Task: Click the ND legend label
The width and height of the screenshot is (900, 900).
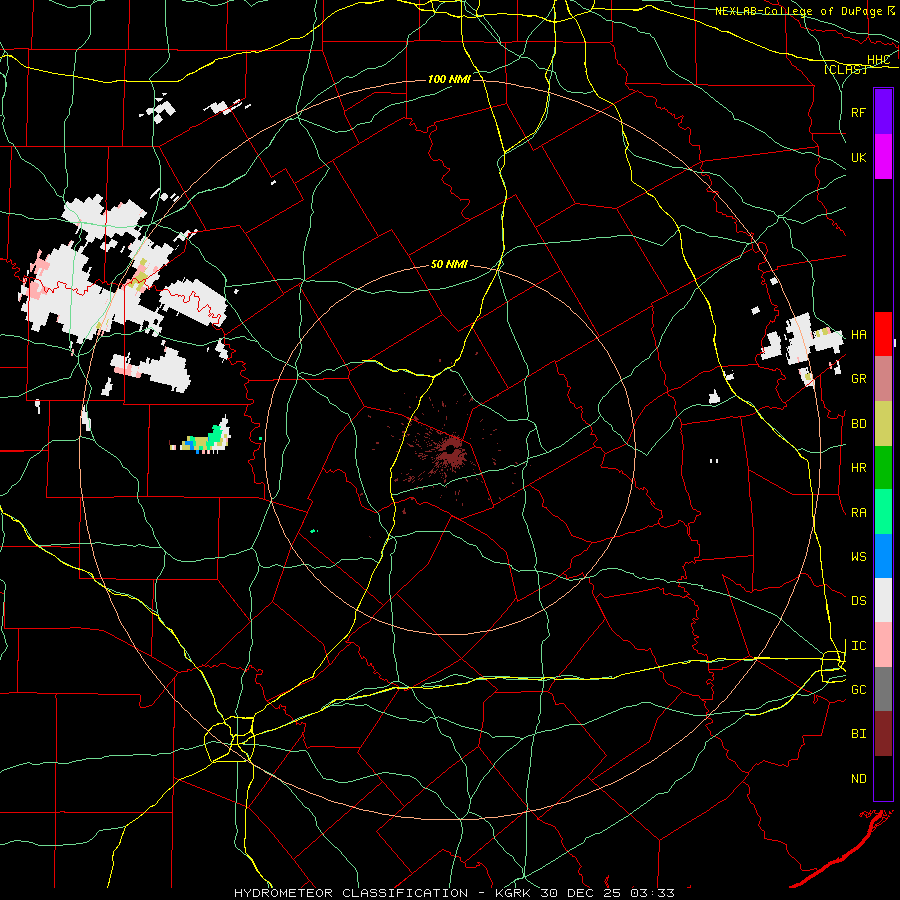Action: pyautogui.click(x=858, y=779)
